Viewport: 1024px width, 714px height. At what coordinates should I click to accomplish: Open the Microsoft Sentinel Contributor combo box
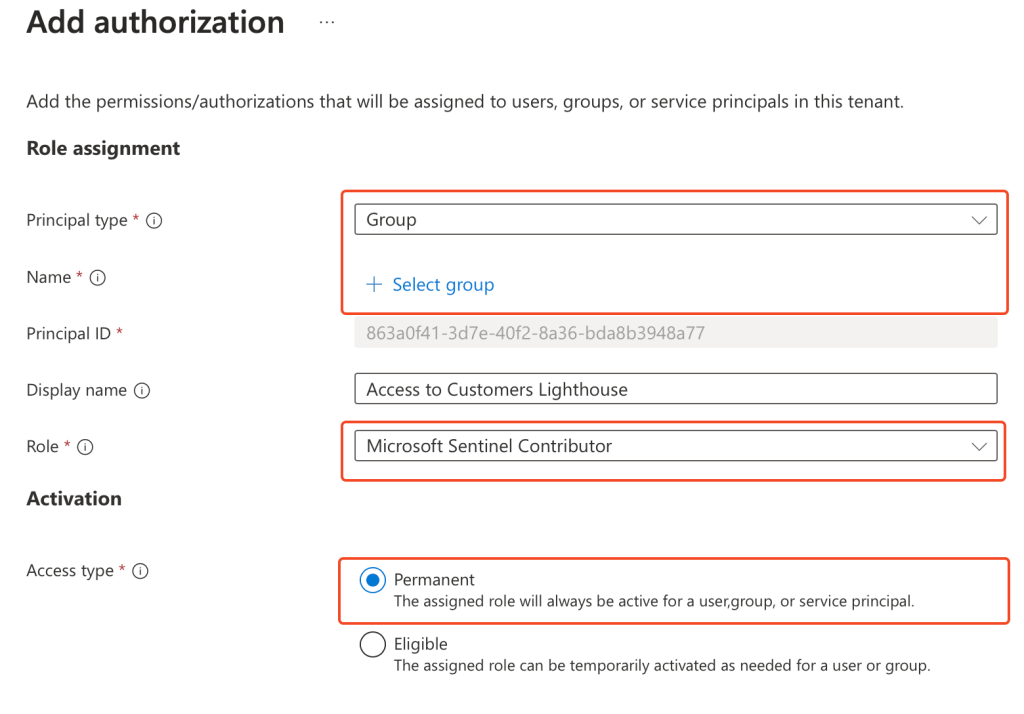click(660, 446)
